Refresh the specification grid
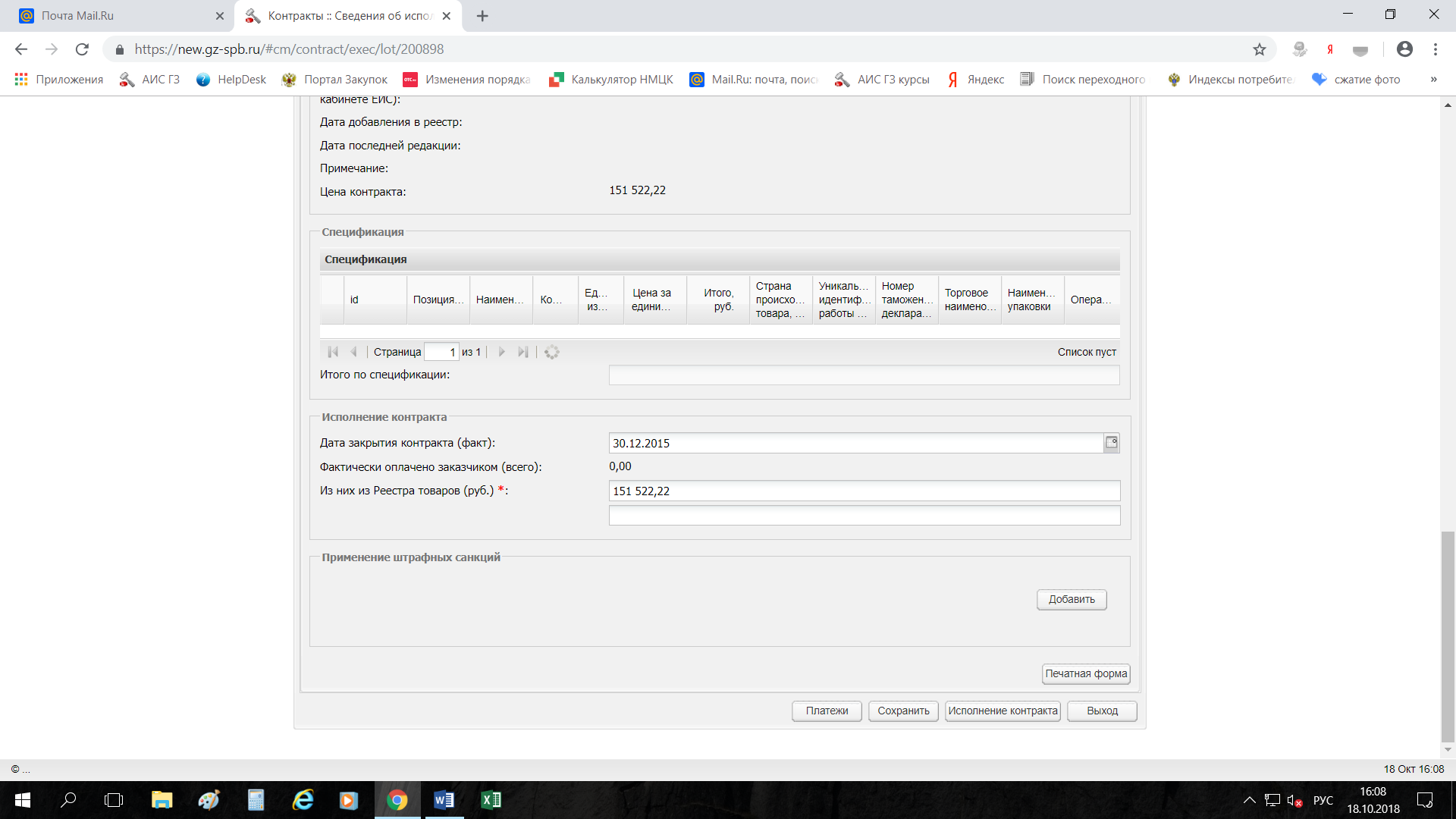The width and height of the screenshot is (1456, 819). pos(552,352)
